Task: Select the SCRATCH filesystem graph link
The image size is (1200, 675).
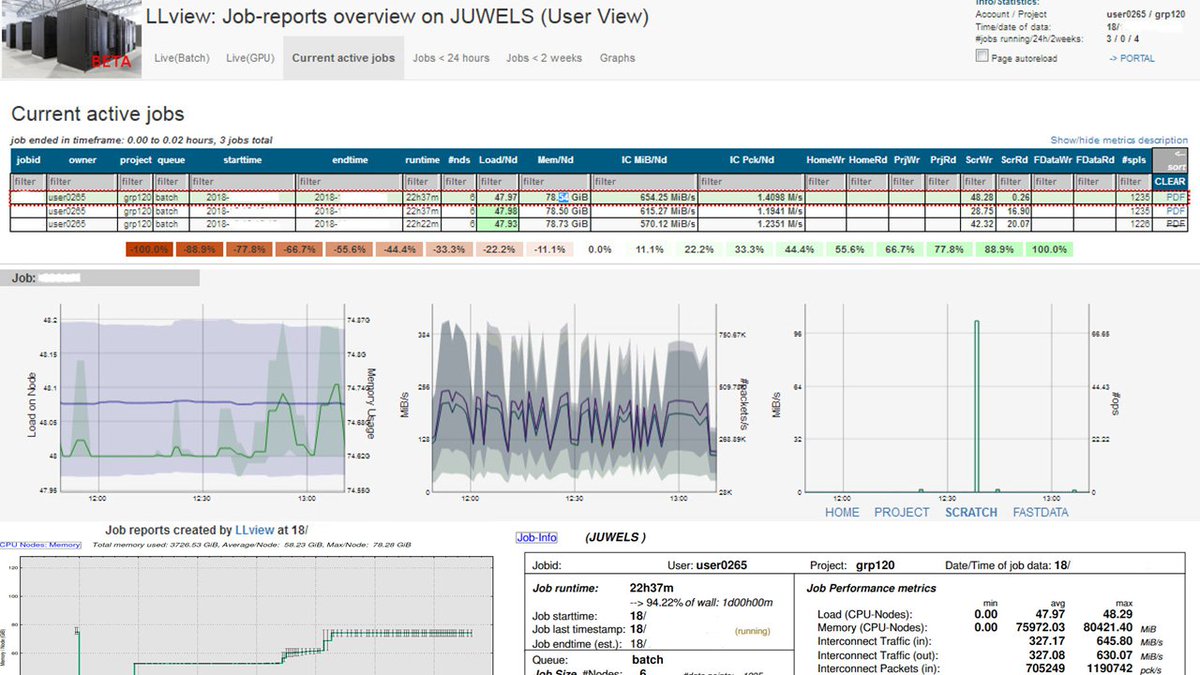Action: coord(971,512)
